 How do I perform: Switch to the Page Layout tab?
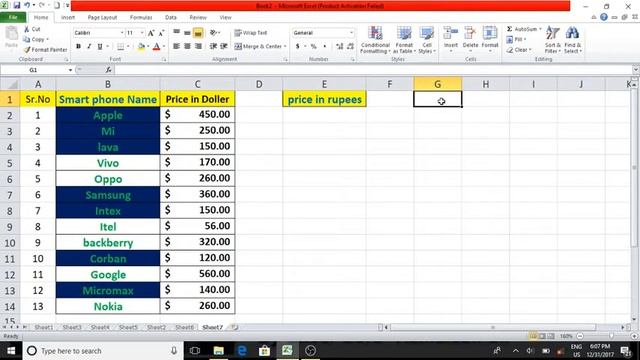point(102,18)
